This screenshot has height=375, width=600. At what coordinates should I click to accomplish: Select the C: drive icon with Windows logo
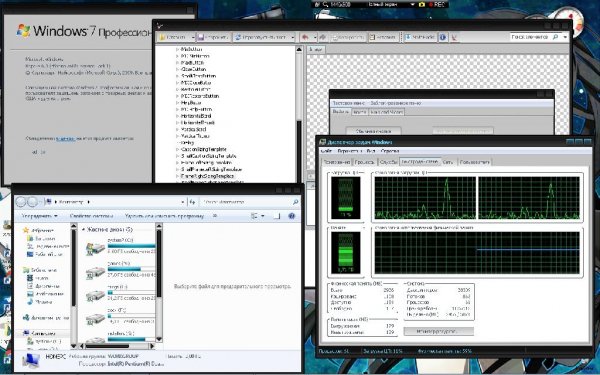[x=95, y=248]
